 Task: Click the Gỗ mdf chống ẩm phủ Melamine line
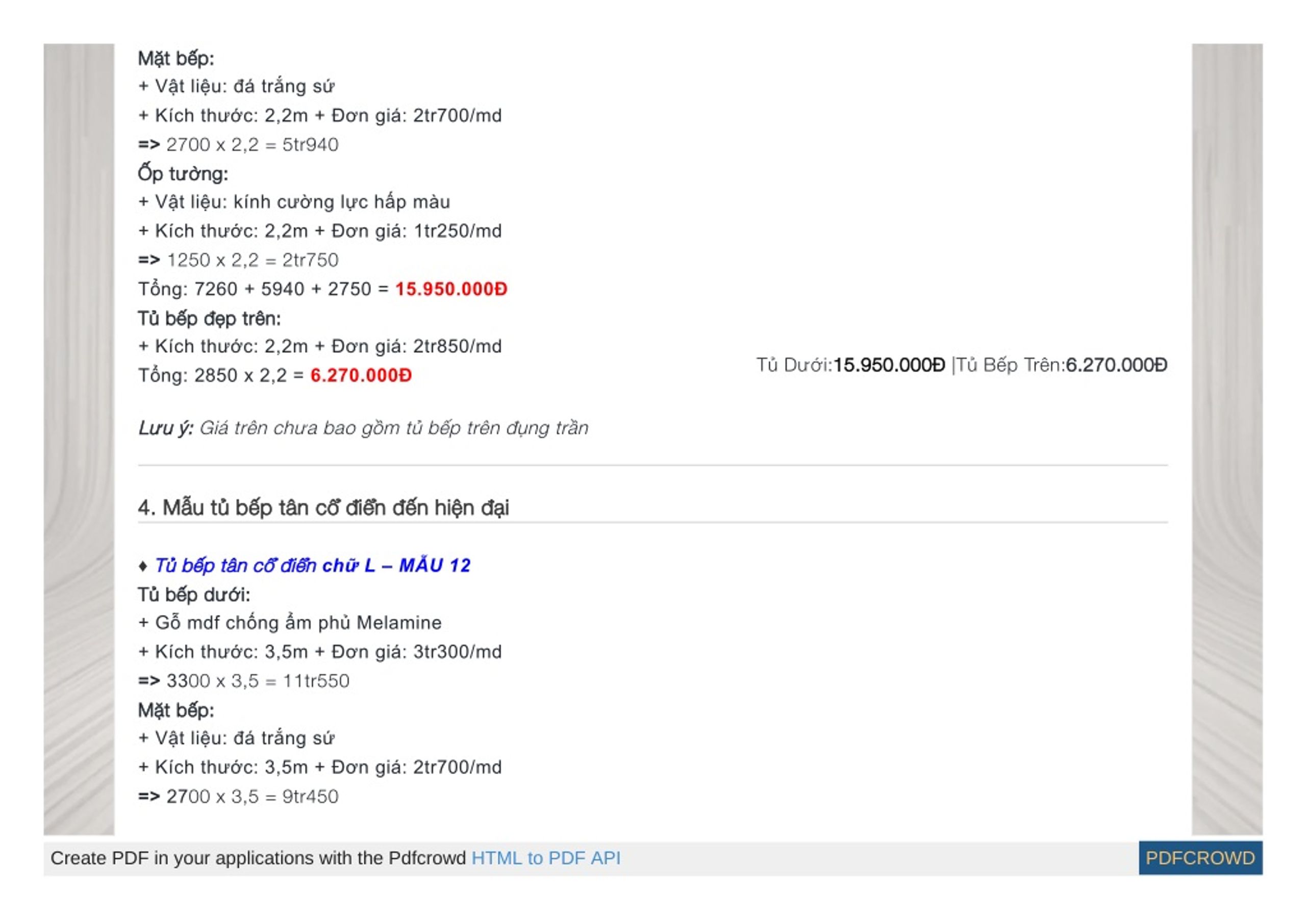coord(290,623)
